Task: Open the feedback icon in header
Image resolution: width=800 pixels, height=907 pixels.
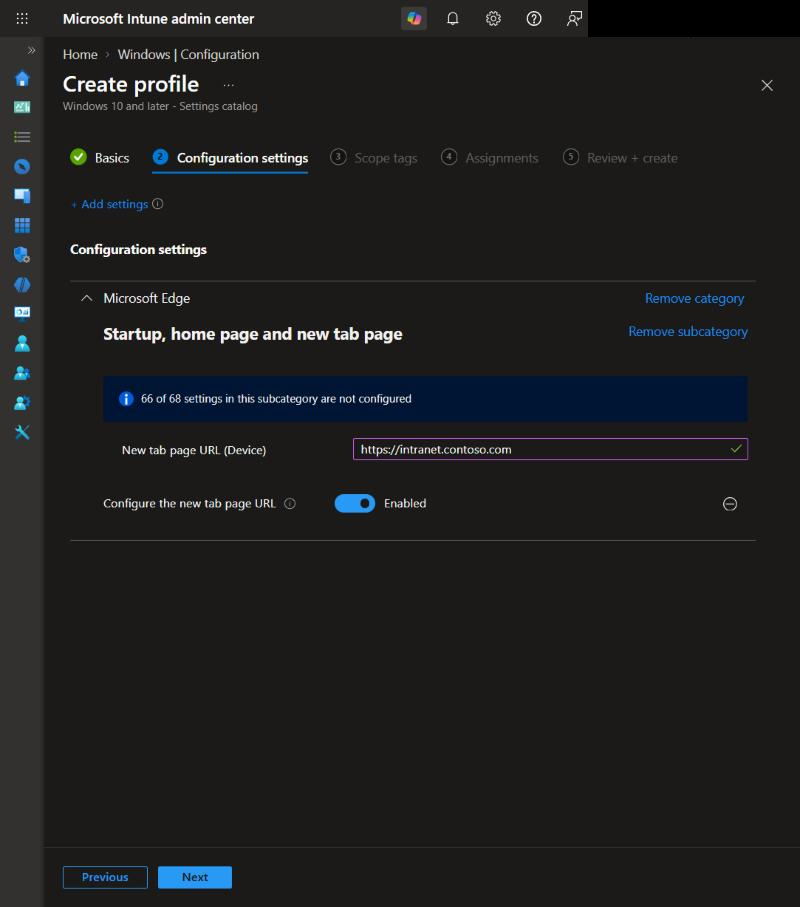Action: (x=574, y=19)
